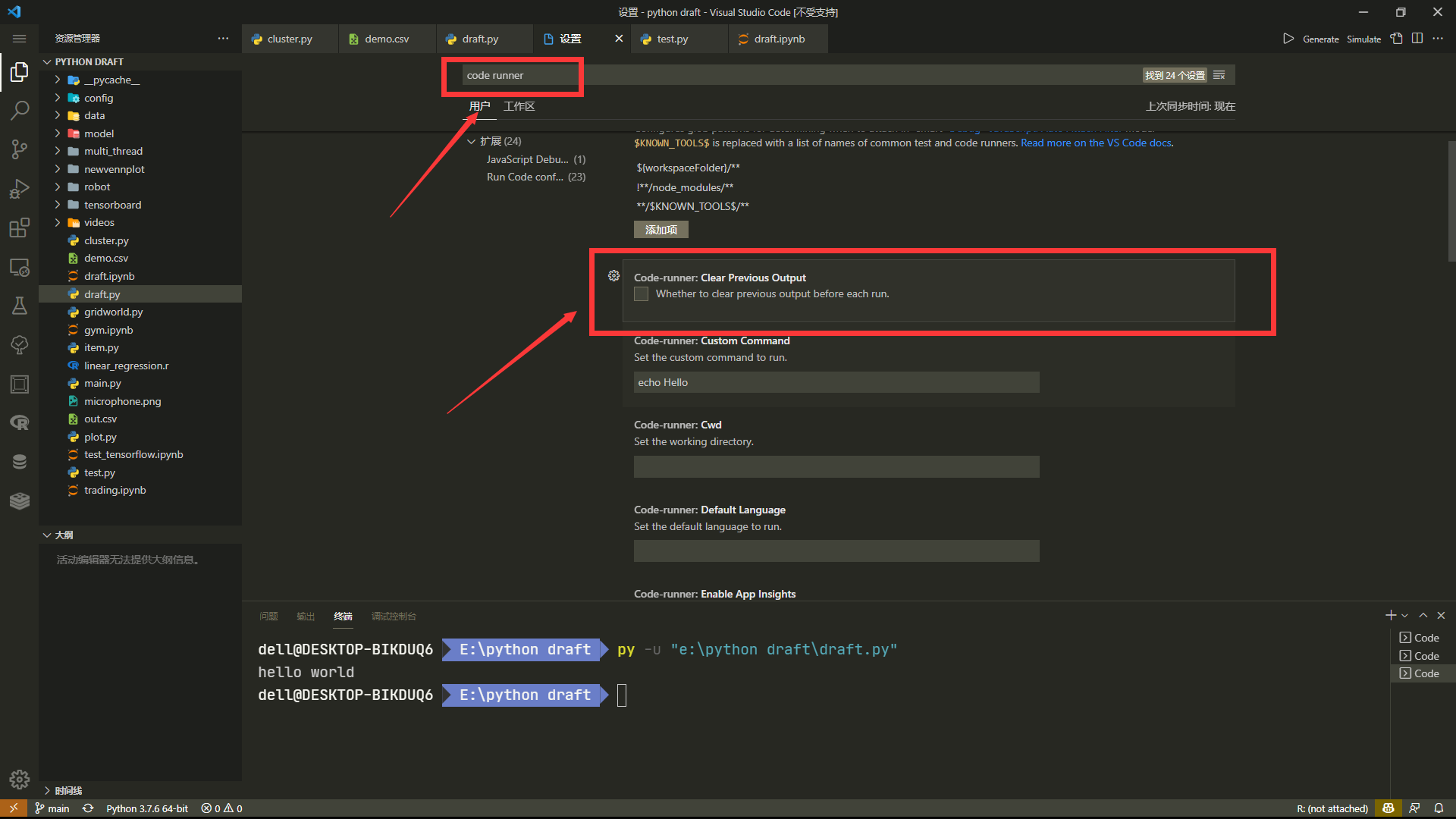The height and width of the screenshot is (819, 1456).
Task: Switch to the 工作区 settings tab
Action: tap(519, 106)
